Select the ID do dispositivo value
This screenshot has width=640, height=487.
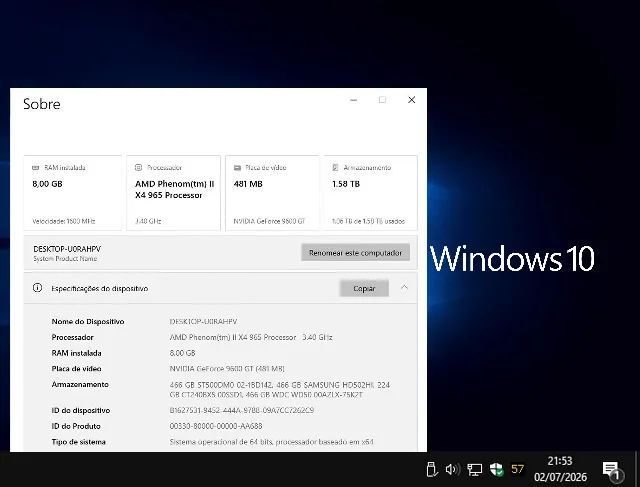click(x=242, y=410)
